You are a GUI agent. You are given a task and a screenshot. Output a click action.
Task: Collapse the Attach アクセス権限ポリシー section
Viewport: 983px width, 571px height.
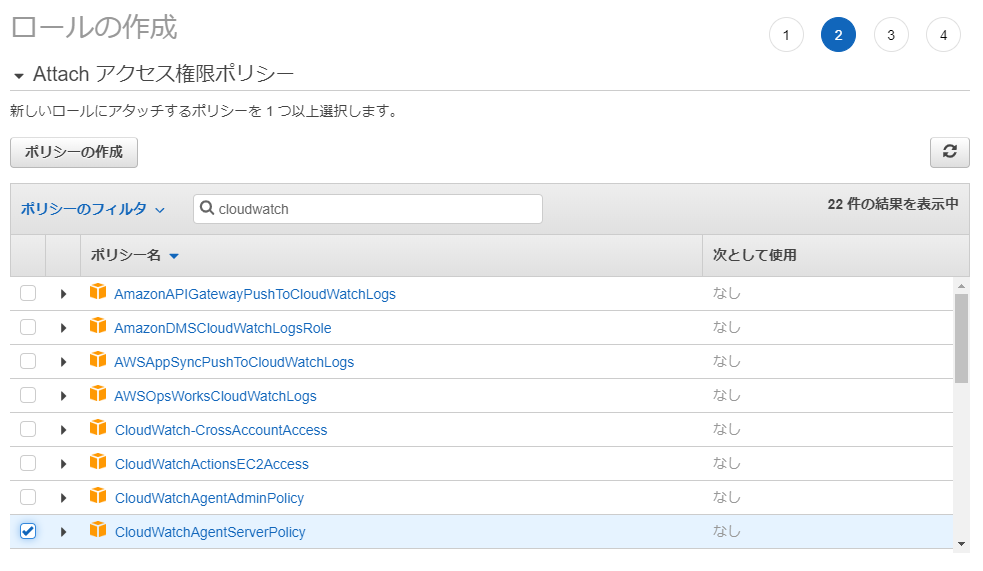(19, 76)
